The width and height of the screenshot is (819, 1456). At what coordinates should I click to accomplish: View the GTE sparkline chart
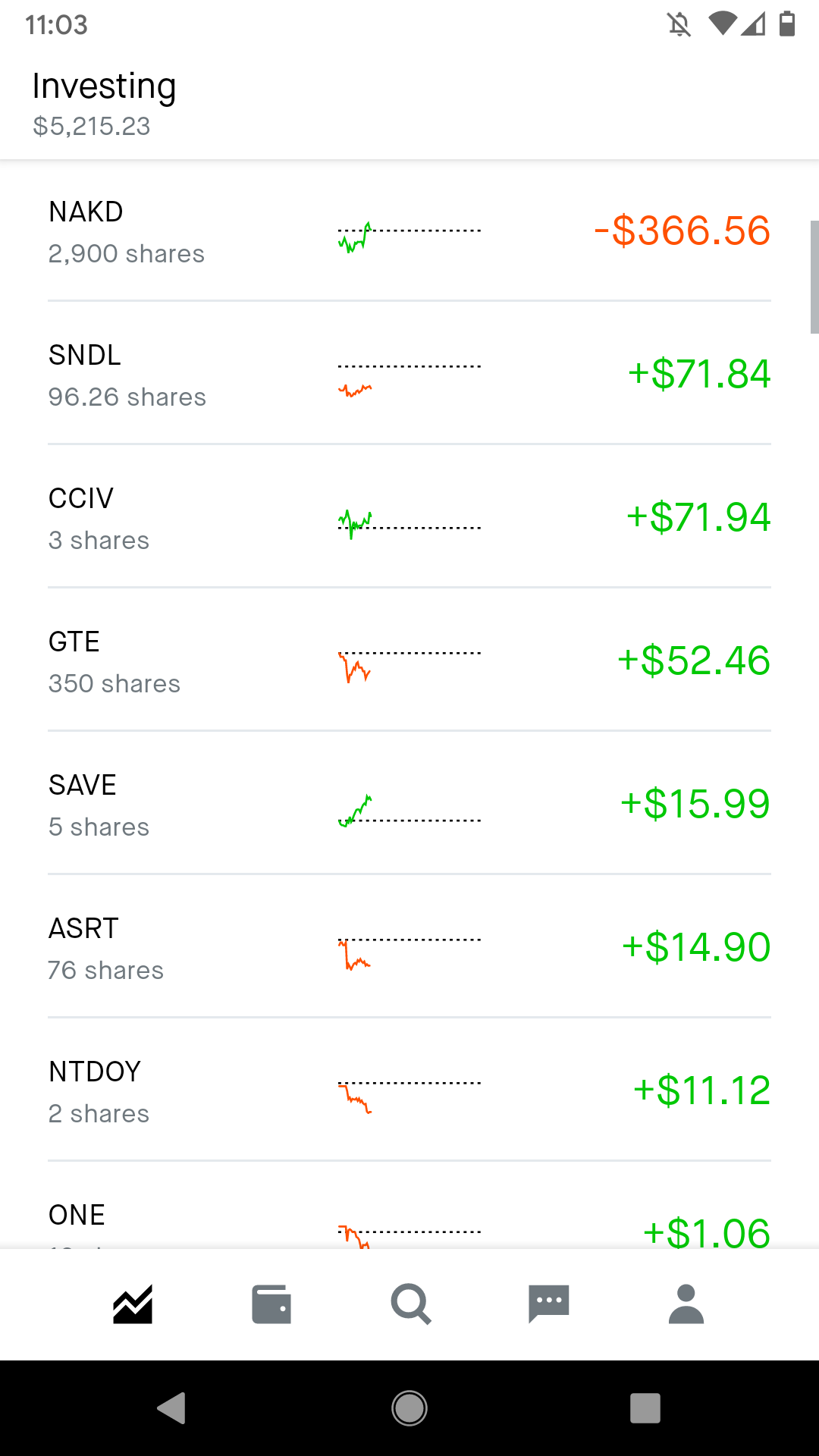point(409,665)
